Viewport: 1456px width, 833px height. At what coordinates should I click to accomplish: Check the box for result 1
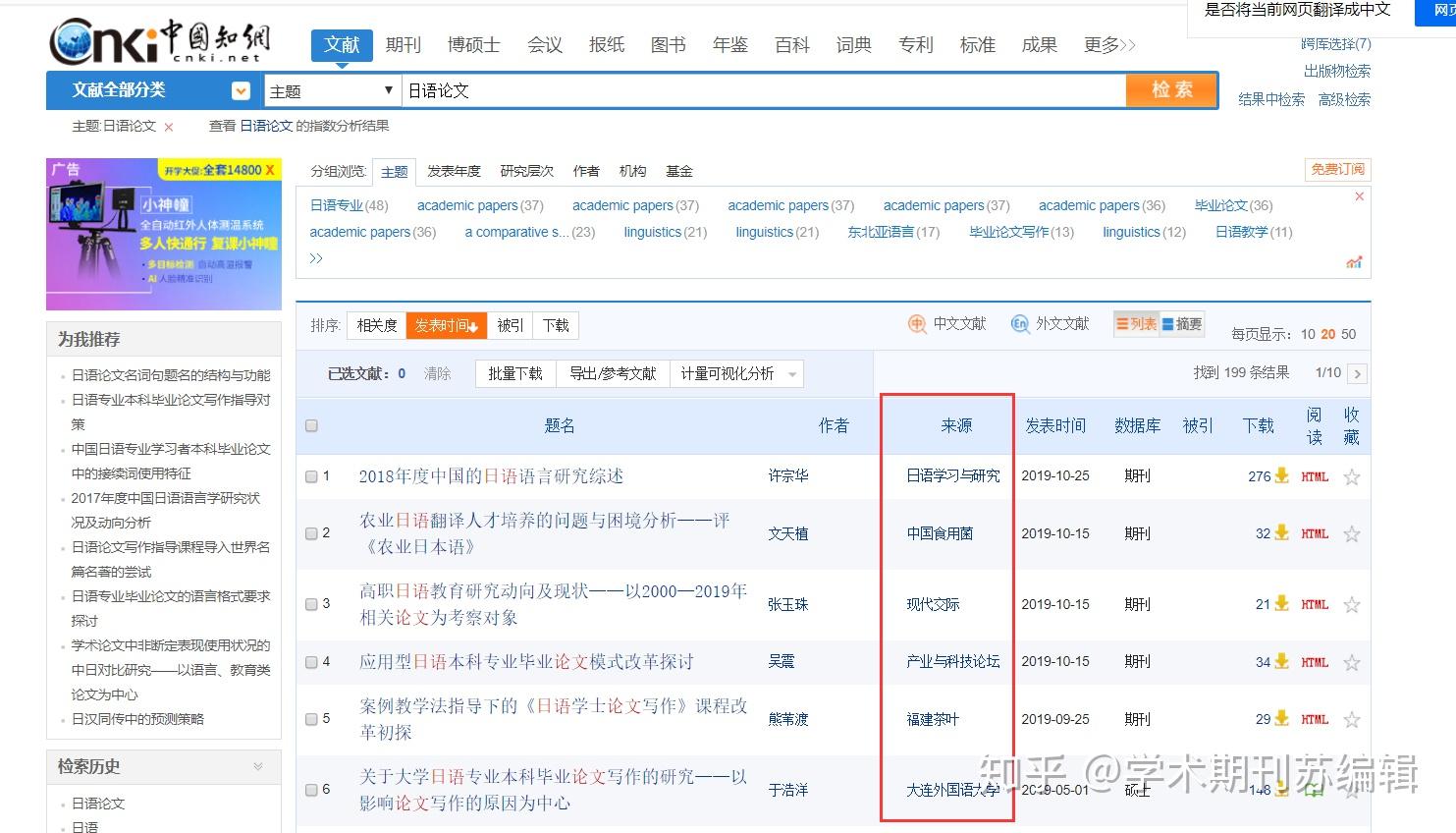311,476
